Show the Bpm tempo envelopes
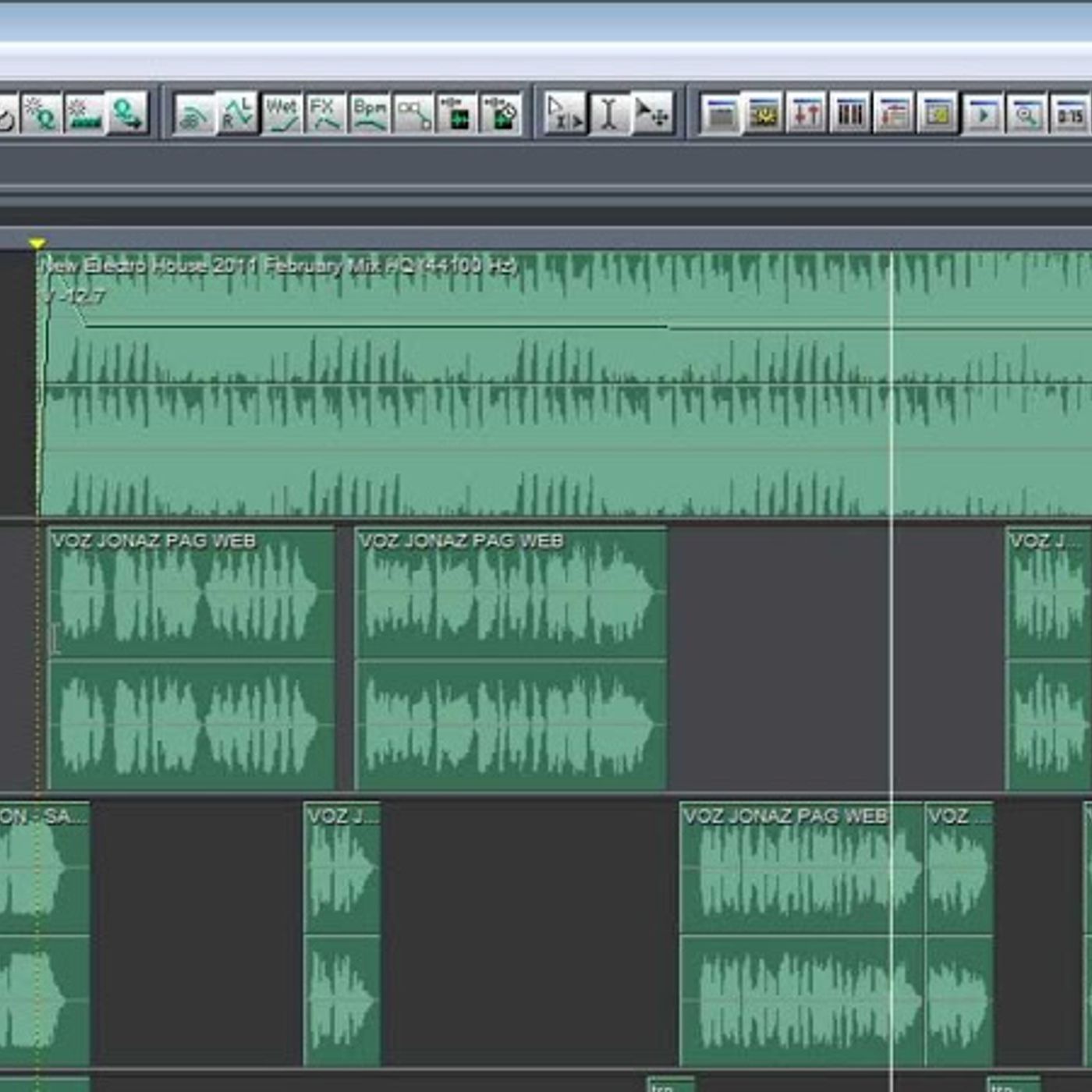1092x1092 pixels. coord(369,115)
